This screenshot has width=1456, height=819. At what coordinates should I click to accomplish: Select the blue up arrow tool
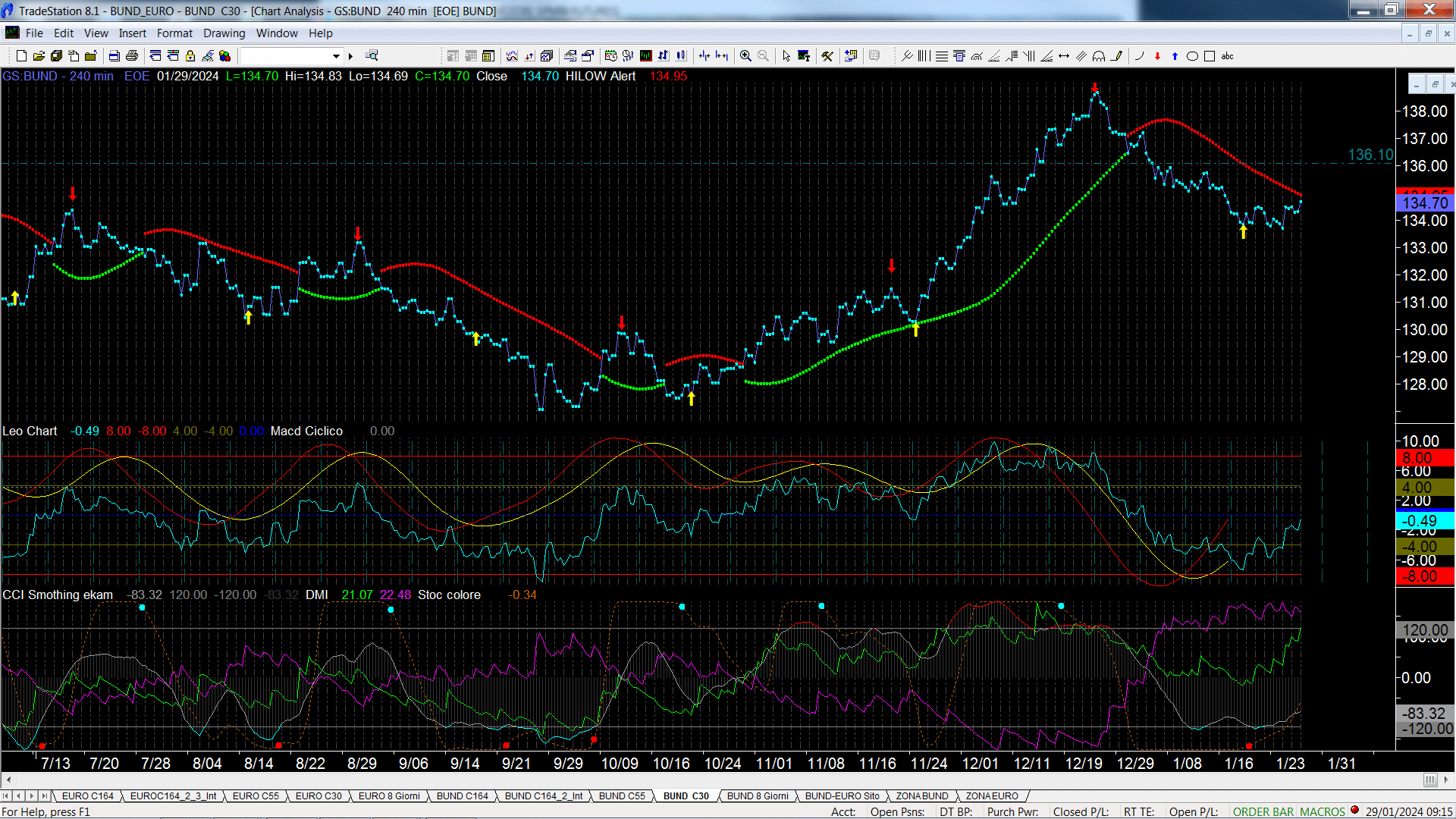[x=1175, y=56]
